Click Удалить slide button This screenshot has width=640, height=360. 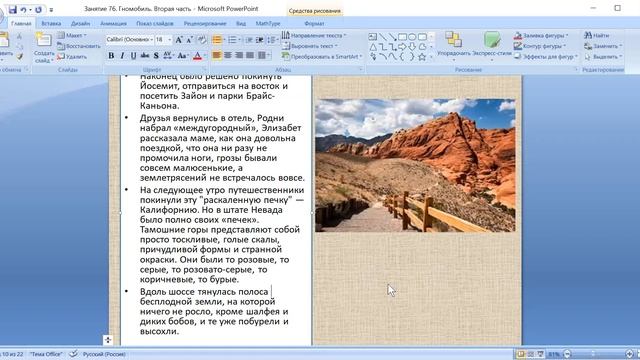coord(72,57)
